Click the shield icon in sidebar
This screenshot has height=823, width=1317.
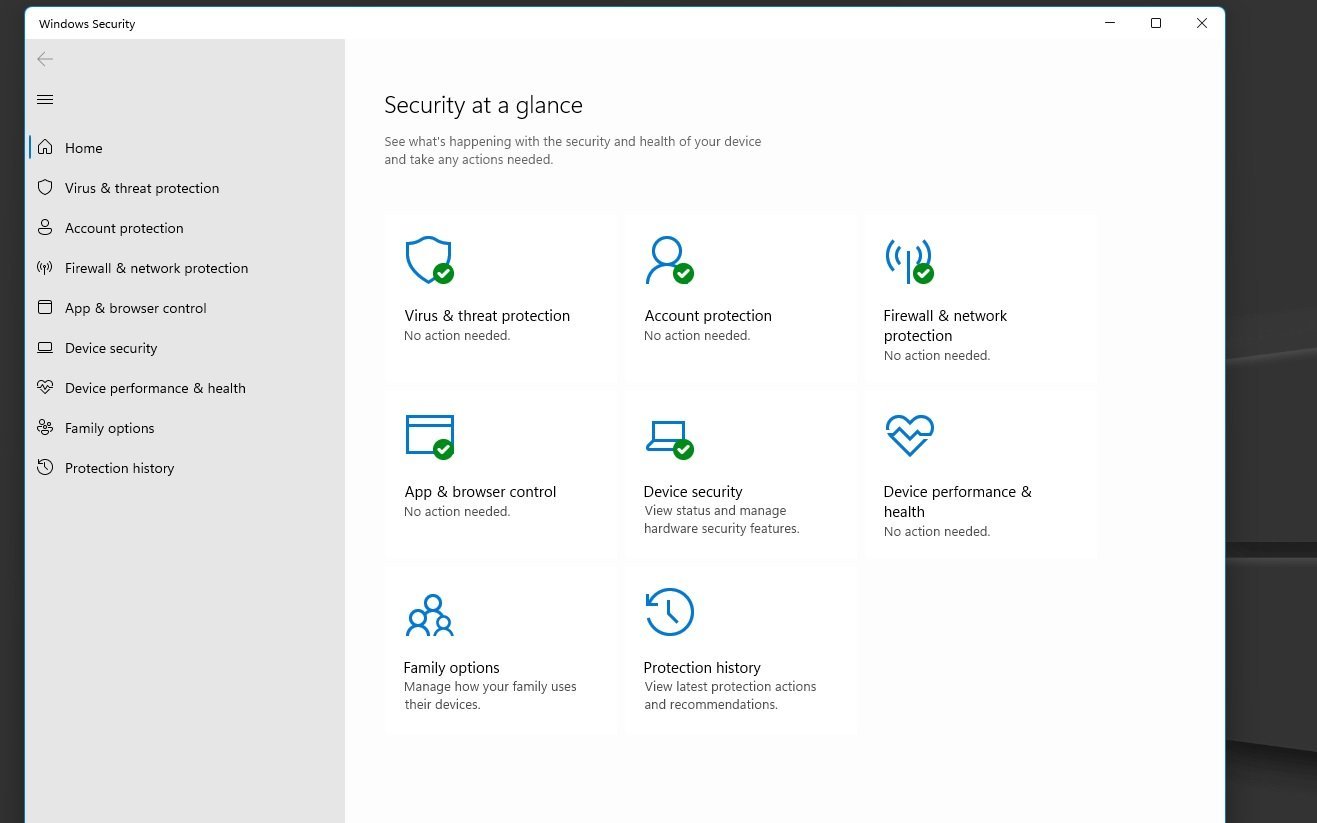(45, 187)
